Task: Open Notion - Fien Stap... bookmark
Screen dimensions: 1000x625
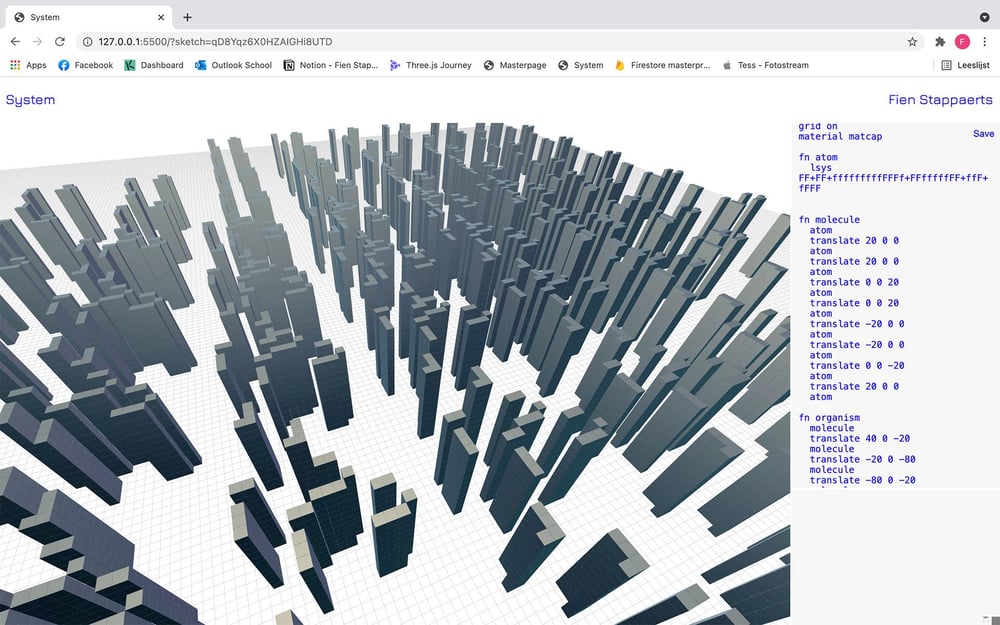Action: pos(331,65)
